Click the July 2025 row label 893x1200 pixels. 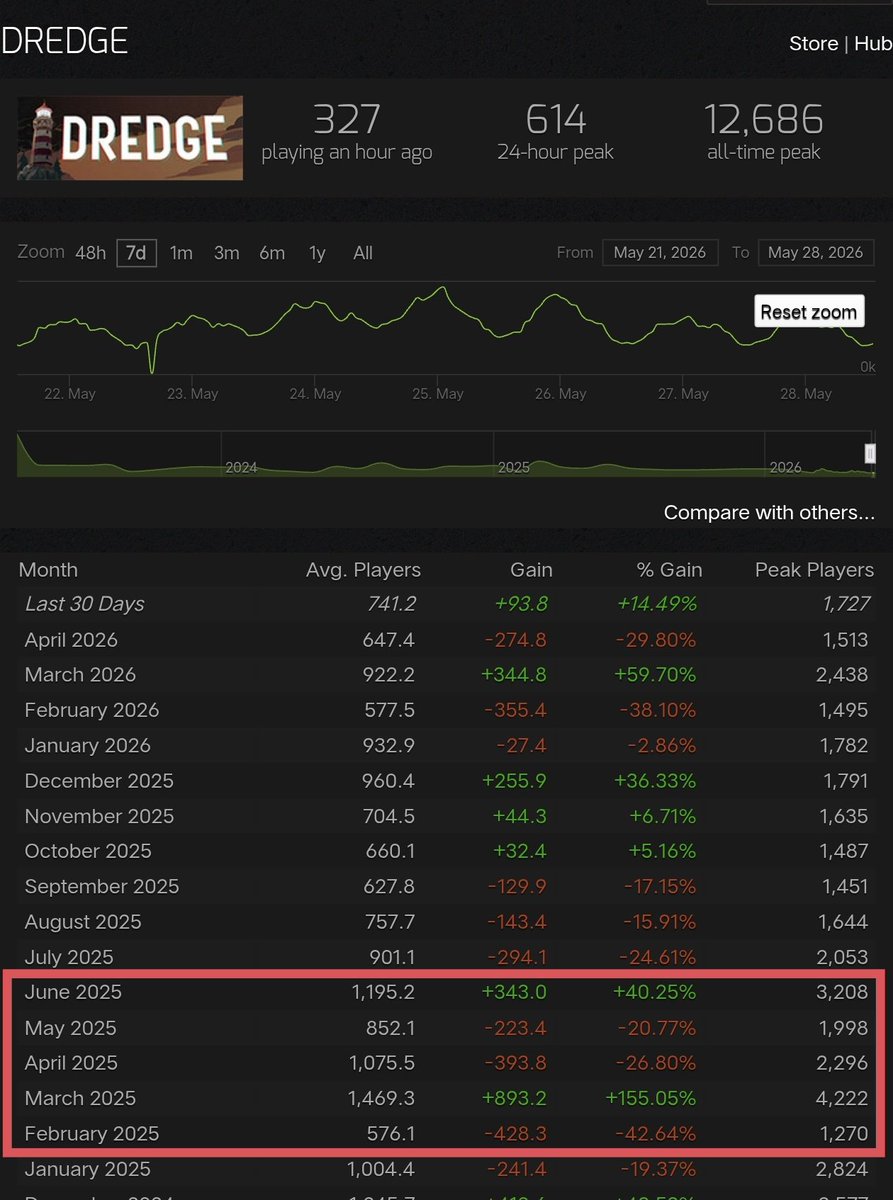pos(69,957)
